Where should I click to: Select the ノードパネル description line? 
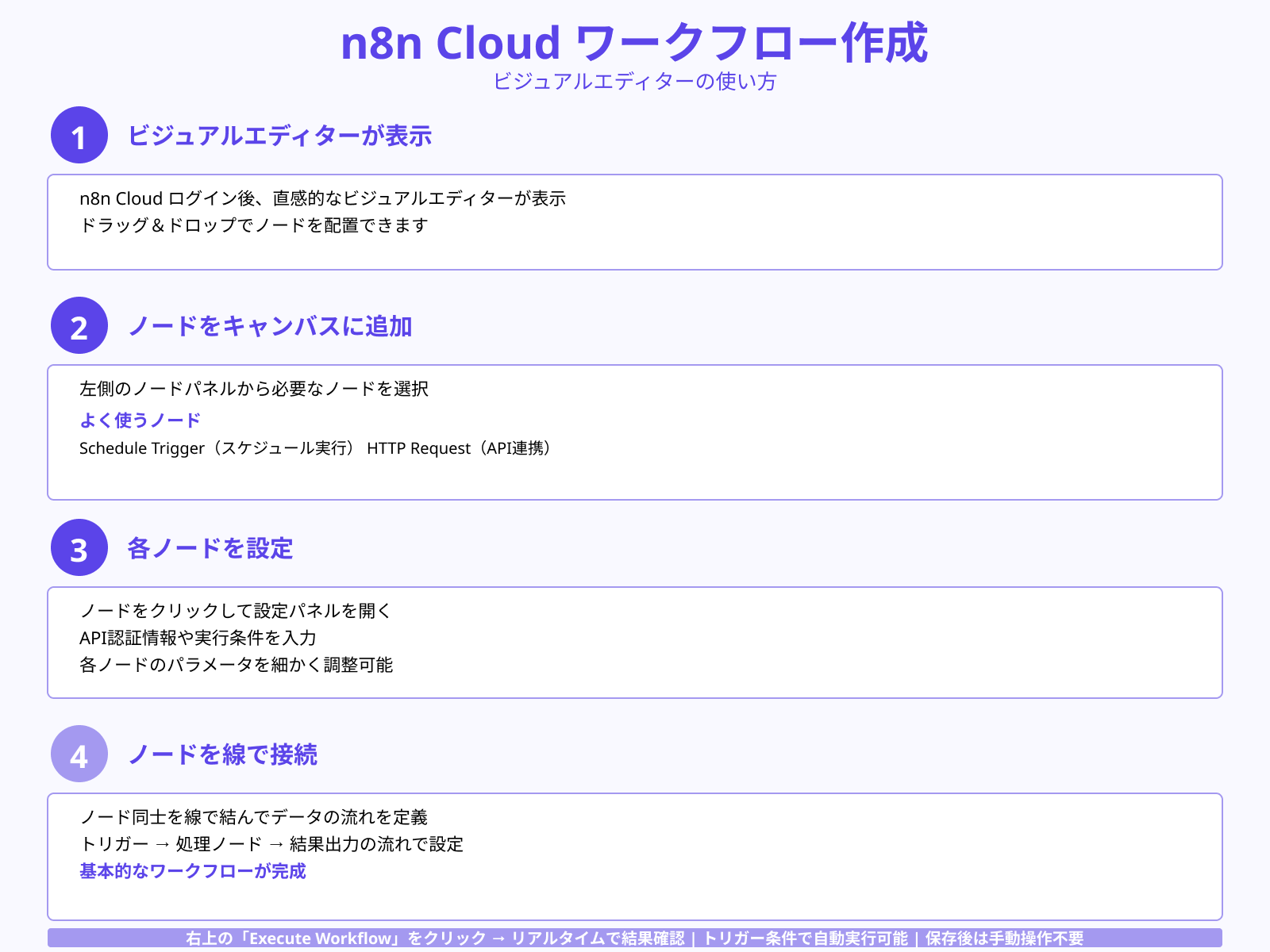pos(254,389)
